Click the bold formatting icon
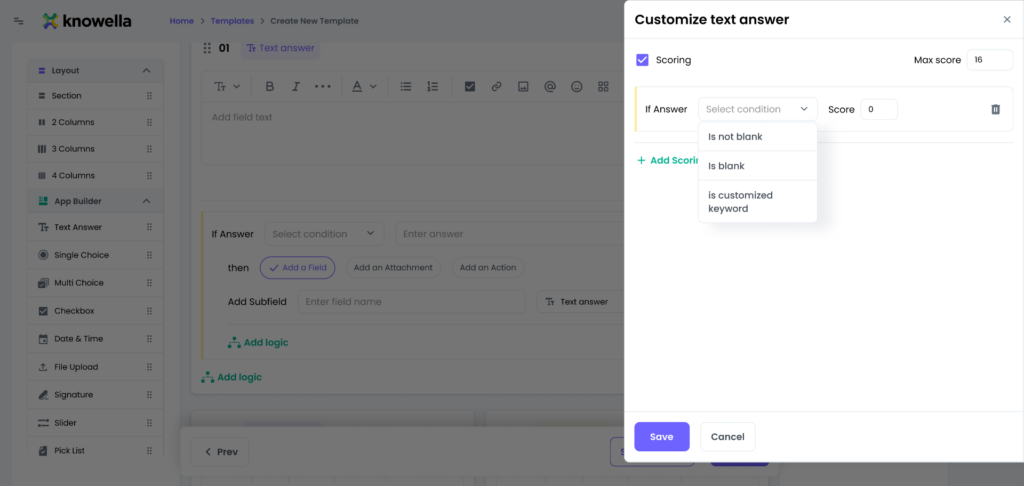 coord(269,87)
